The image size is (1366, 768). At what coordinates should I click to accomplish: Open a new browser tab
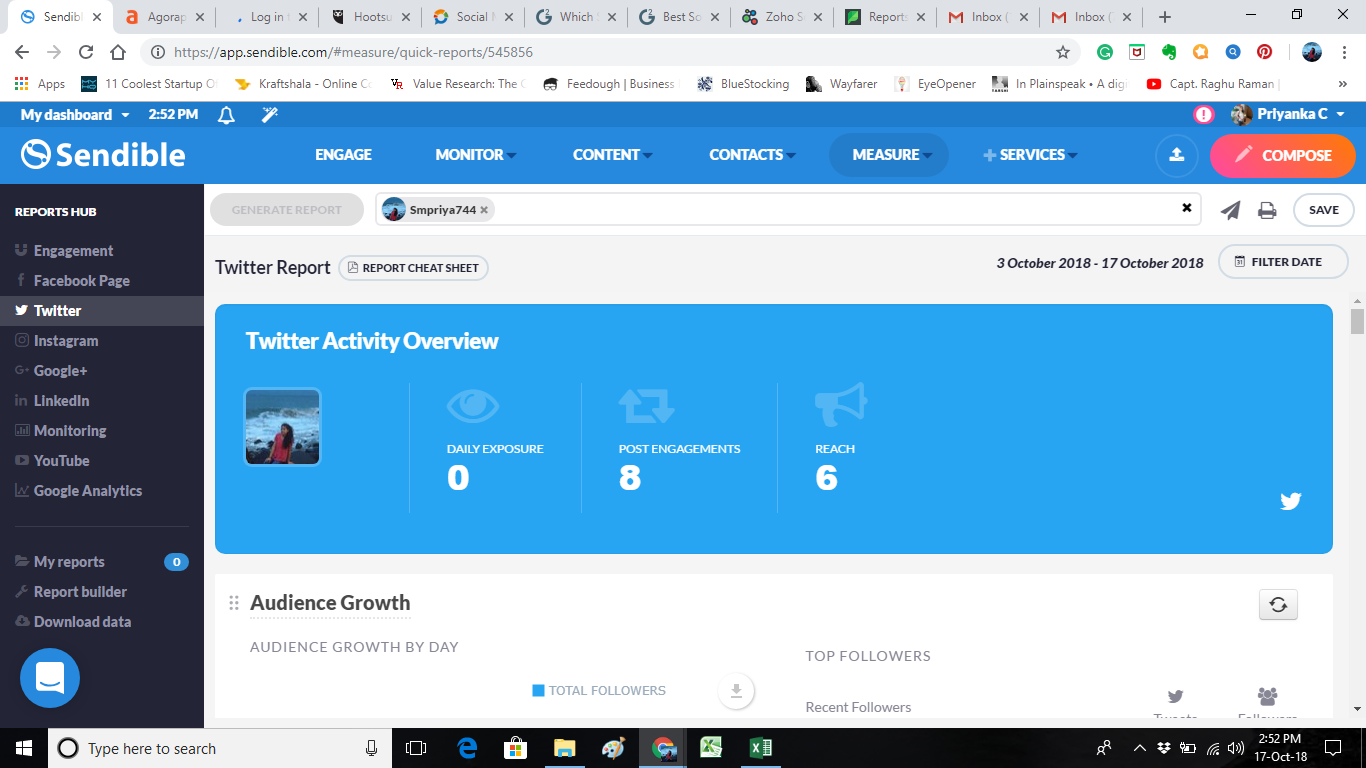[1165, 17]
